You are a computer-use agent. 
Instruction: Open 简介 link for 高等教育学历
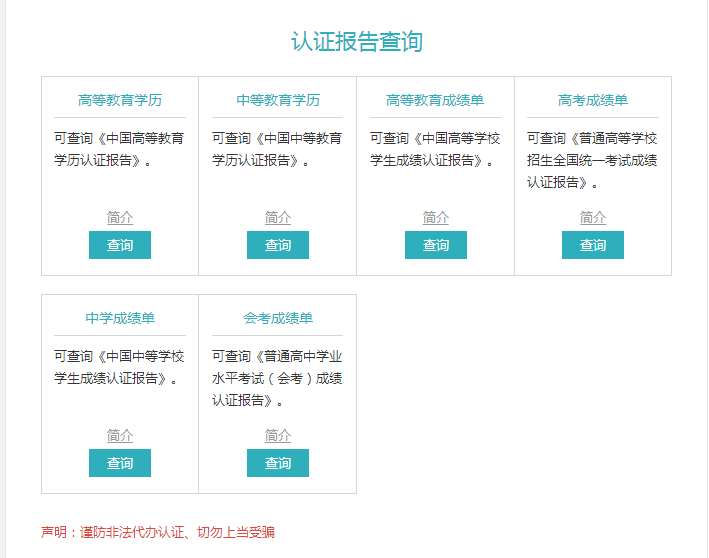pyautogui.click(x=120, y=217)
